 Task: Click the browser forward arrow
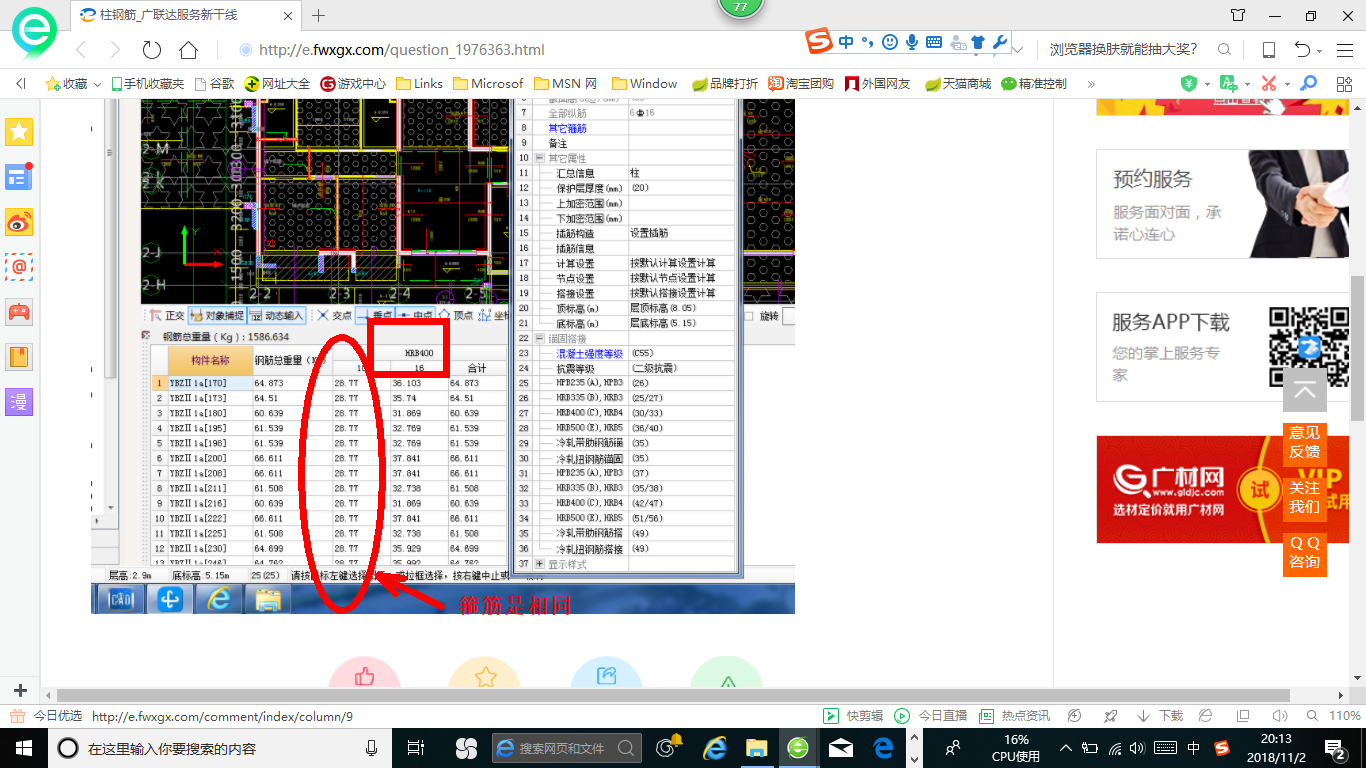(x=115, y=50)
